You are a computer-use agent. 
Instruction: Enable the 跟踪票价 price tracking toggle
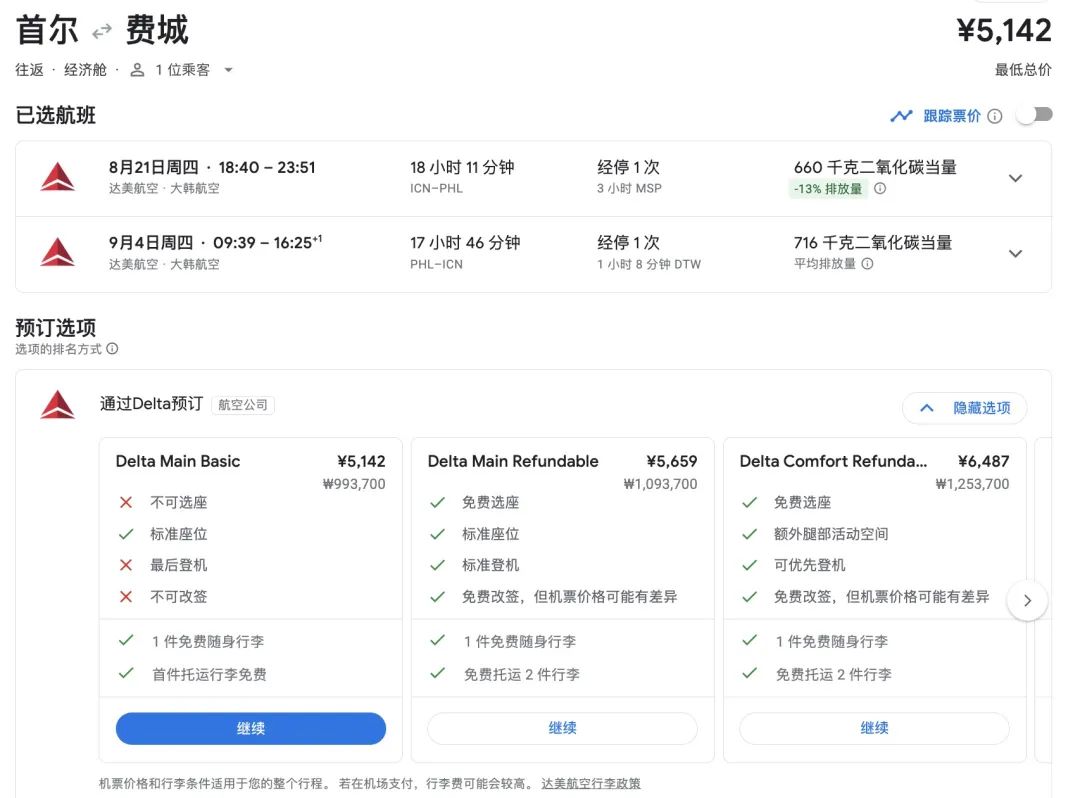point(1034,115)
